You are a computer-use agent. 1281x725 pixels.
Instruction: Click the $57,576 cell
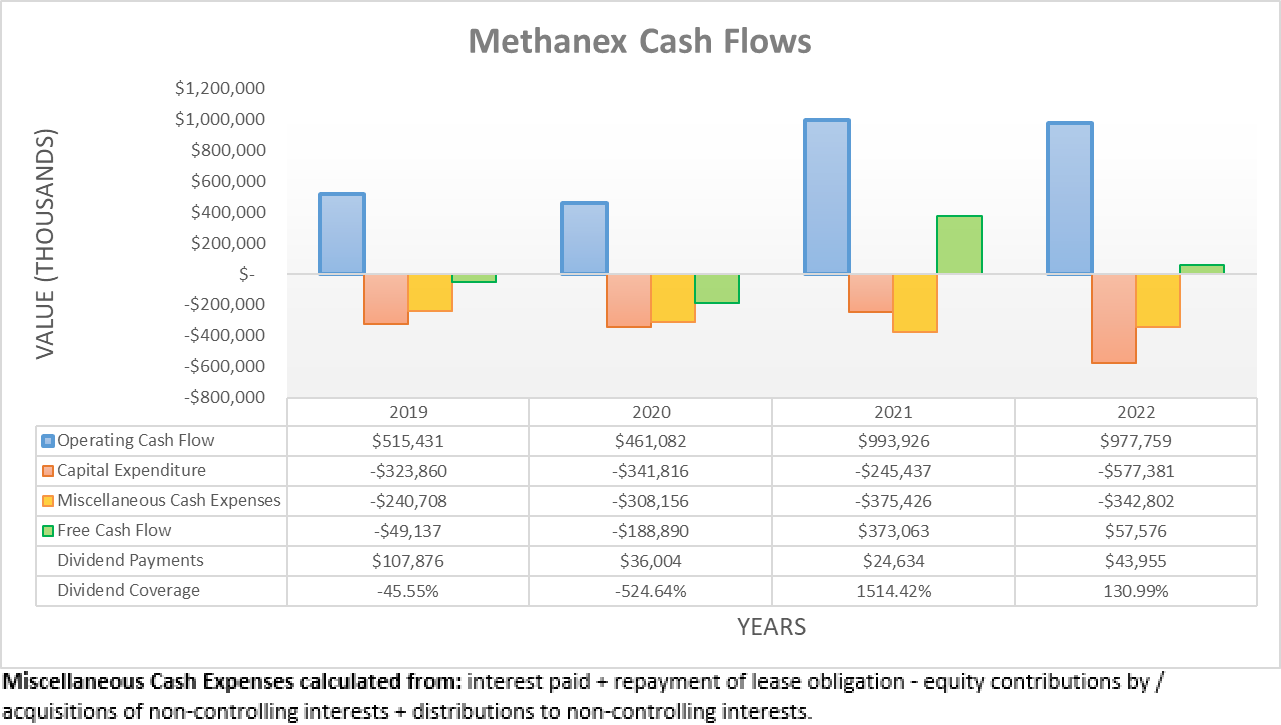tap(1136, 531)
